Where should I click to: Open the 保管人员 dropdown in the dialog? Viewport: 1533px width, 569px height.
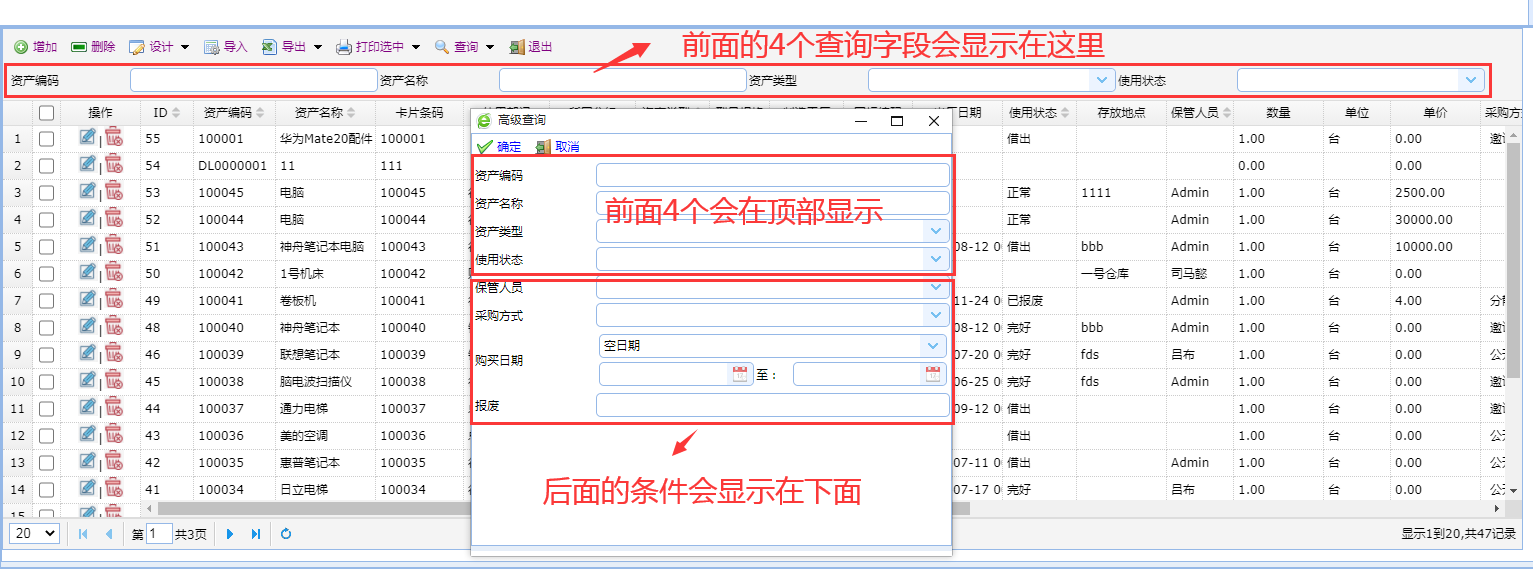coord(936,288)
